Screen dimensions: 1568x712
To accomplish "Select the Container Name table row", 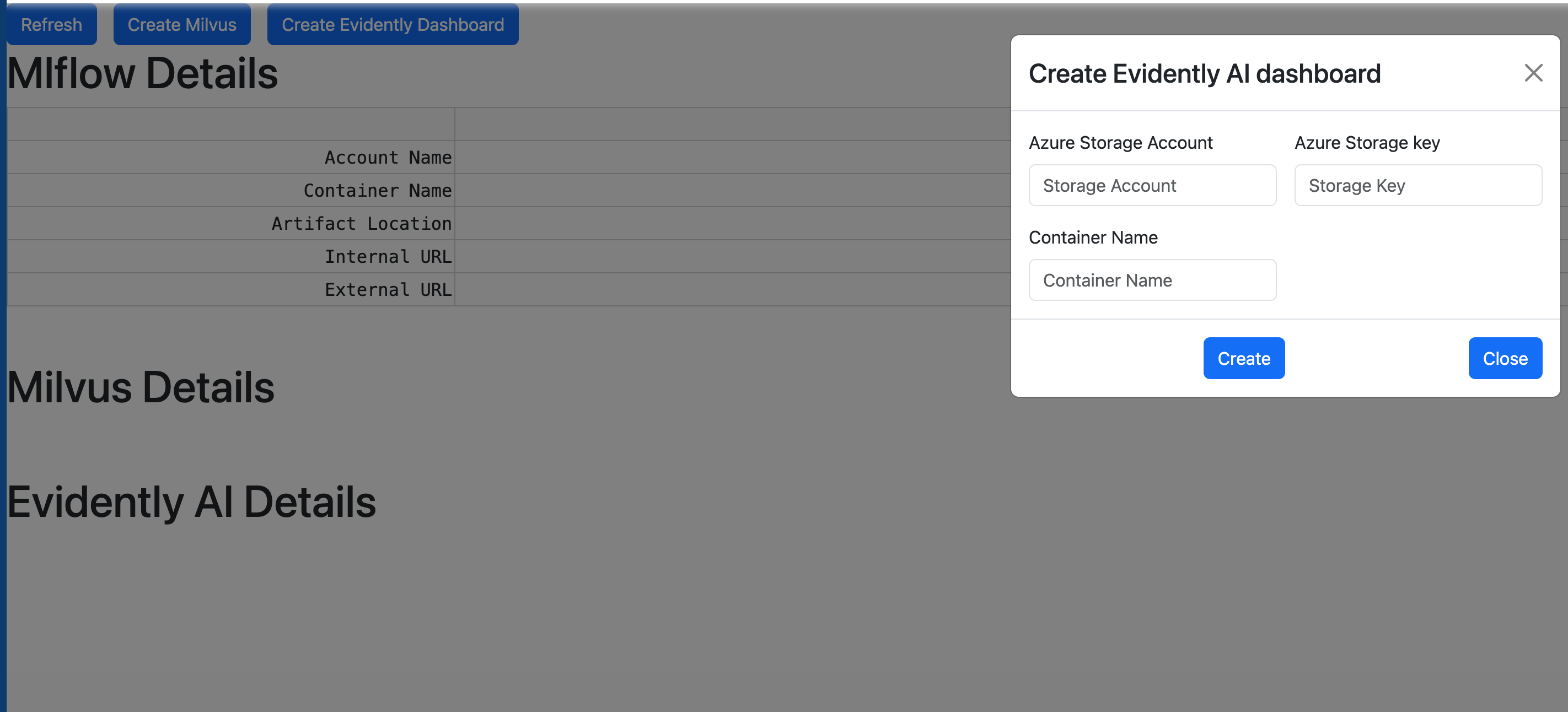I will pyautogui.click(x=378, y=191).
